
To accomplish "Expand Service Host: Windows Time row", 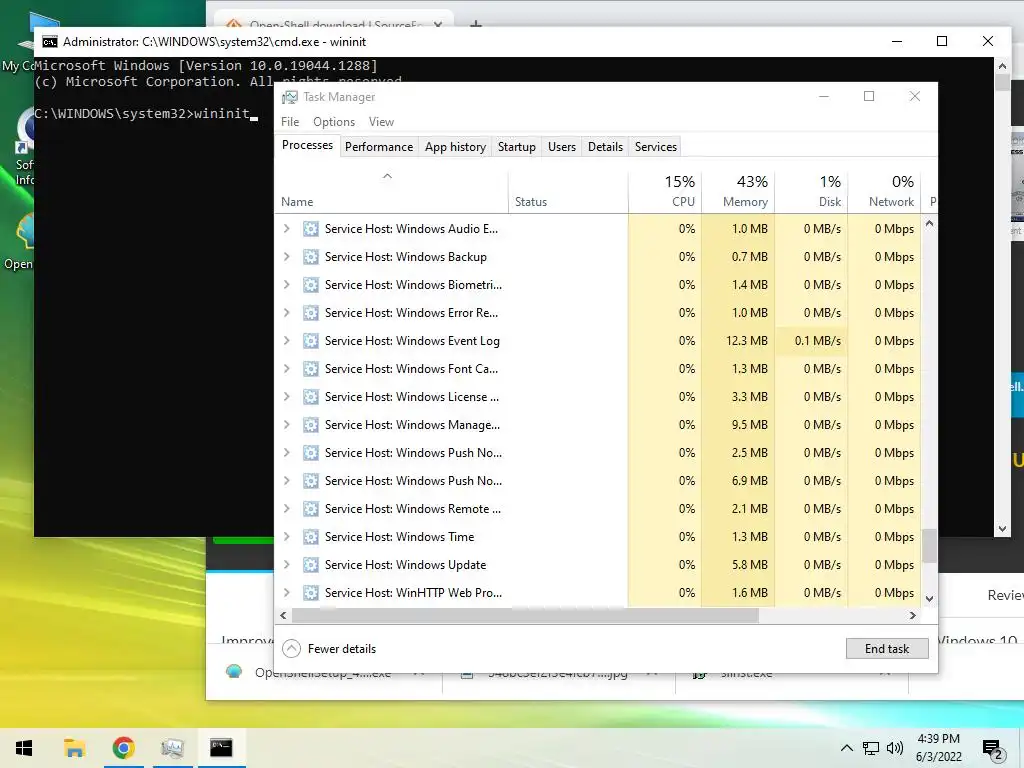I will pos(286,536).
